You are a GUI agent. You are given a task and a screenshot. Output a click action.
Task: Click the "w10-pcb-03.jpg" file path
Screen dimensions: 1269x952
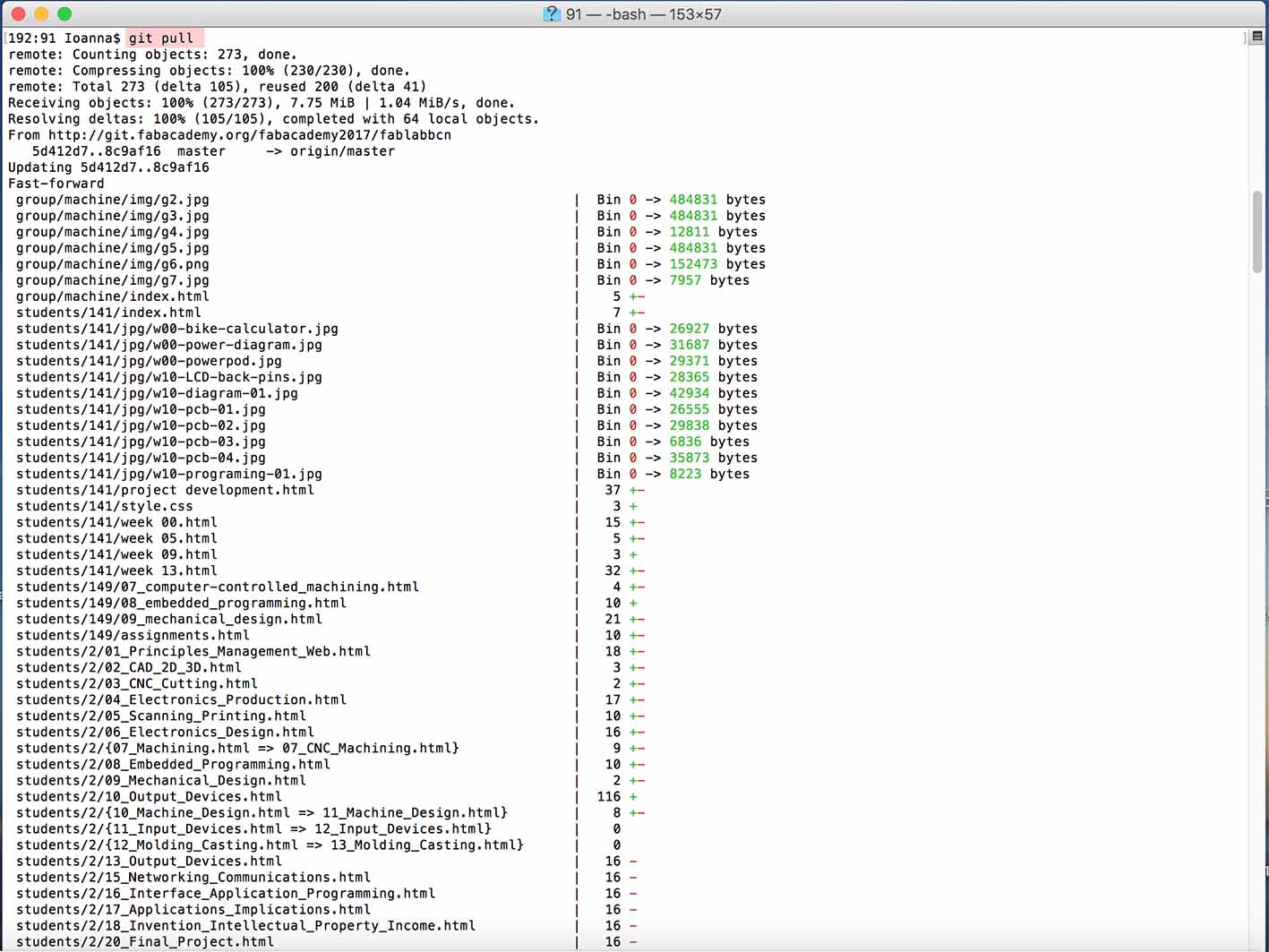click(141, 441)
